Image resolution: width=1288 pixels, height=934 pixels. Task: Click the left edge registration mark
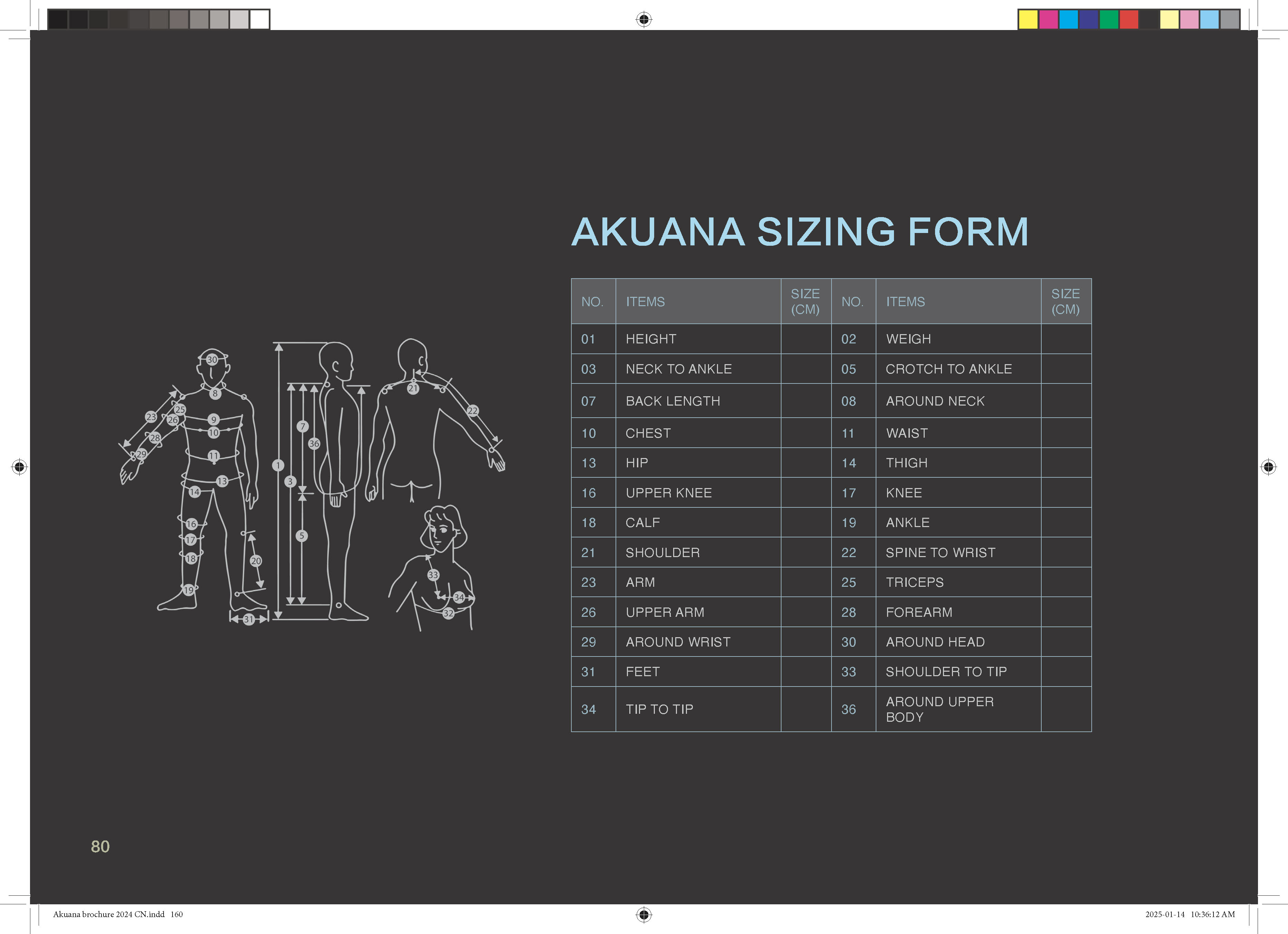click(19, 467)
